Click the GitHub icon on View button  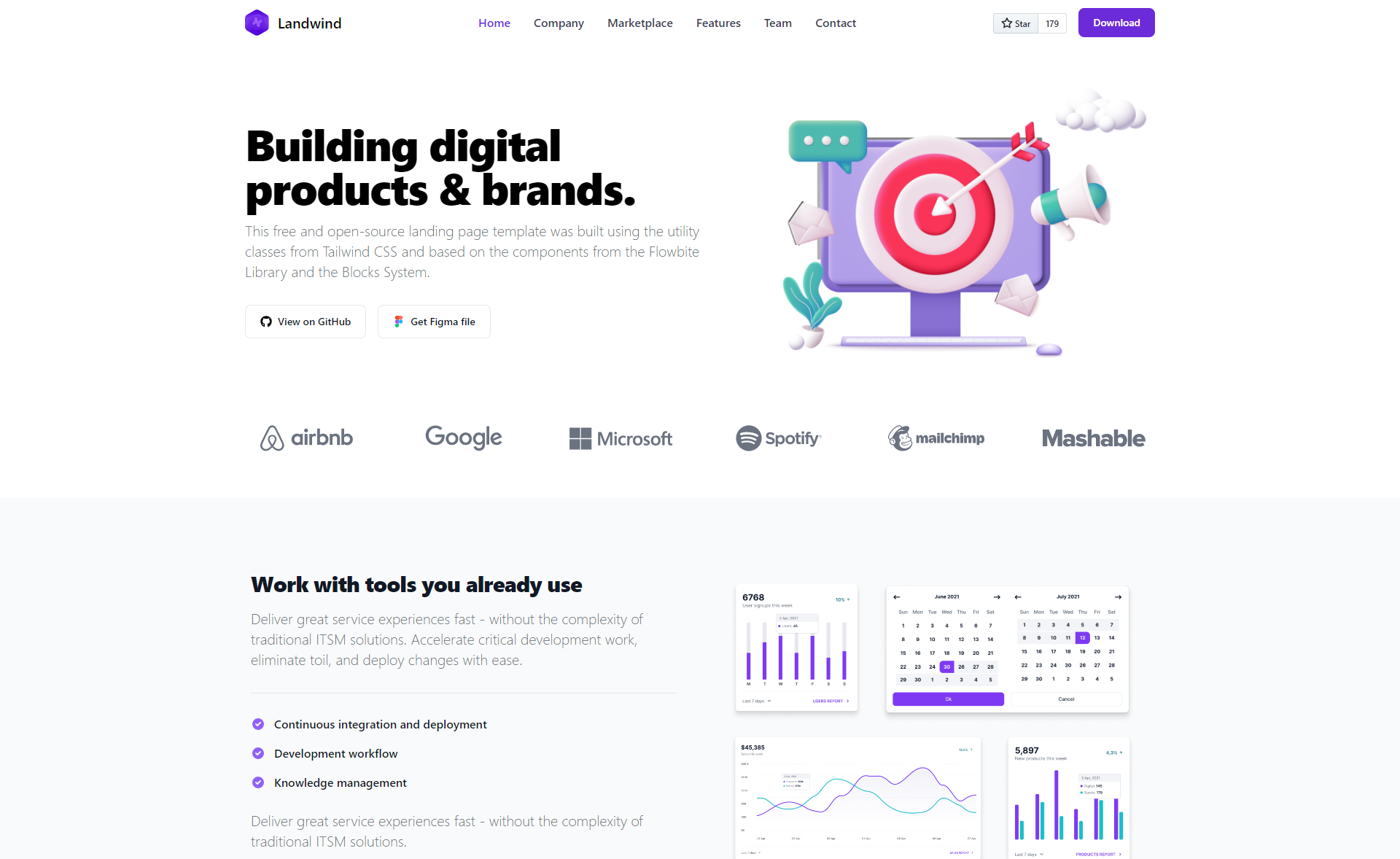(x=267, y=322)
